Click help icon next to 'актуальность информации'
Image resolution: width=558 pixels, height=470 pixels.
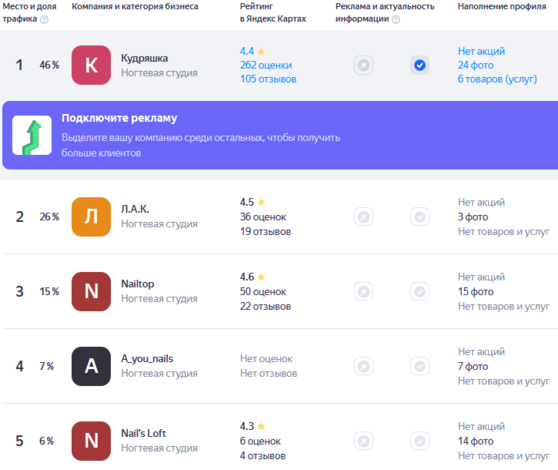pyautogui.click(x=396, y=20)
